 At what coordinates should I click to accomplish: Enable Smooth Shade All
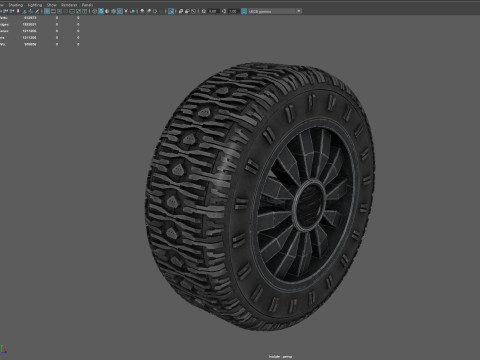(101, 11)
